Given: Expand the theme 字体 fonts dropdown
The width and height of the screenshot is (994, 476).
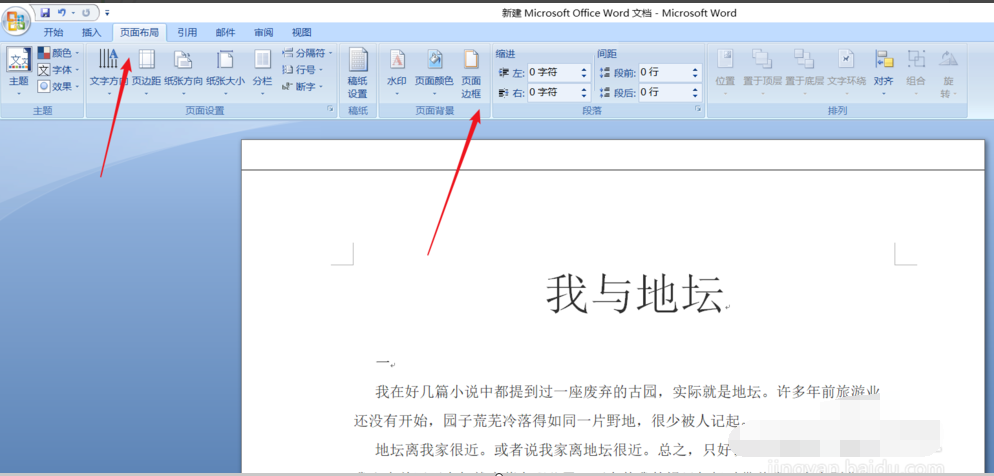Looking at the screenshot, I should point(58,70).
